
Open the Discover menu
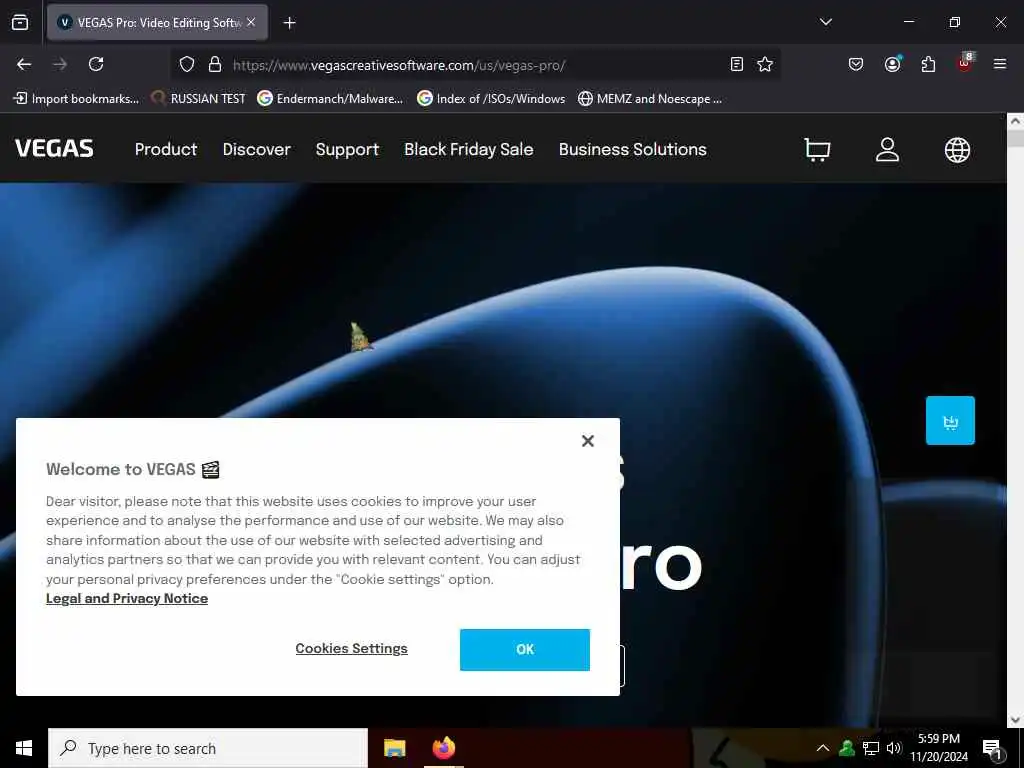pos(257,150)
